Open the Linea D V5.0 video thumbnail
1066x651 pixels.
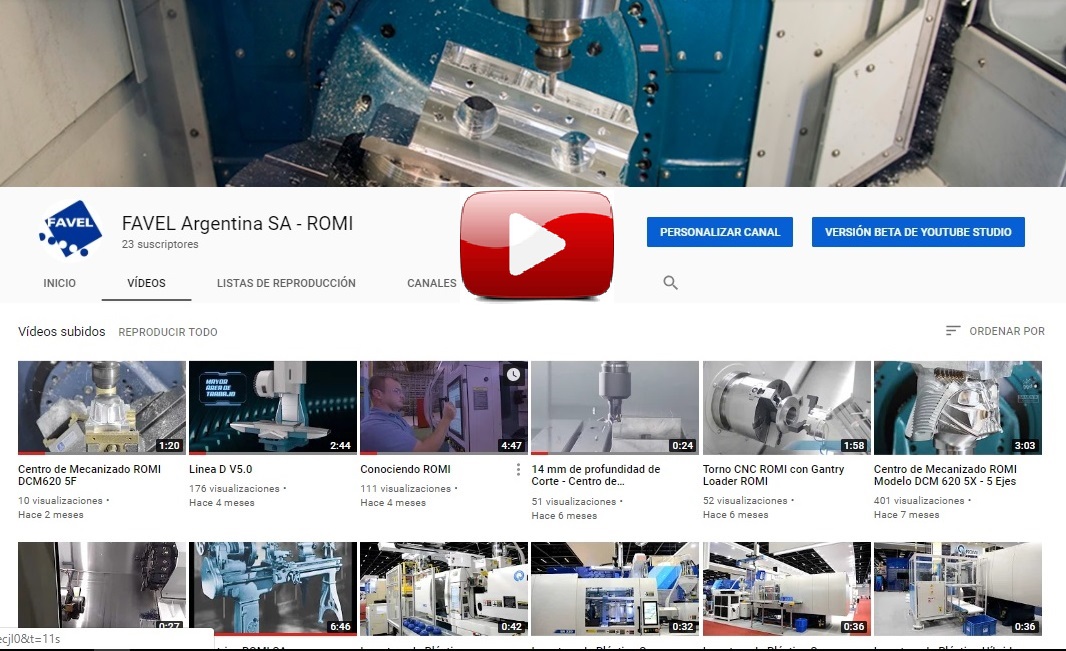coord(273,408)
